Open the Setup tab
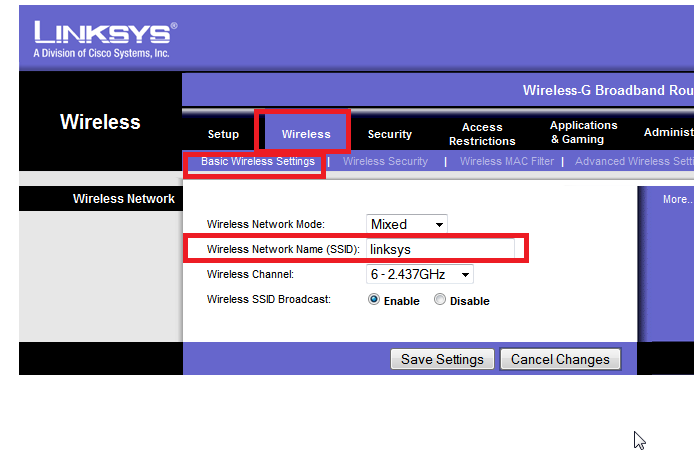The height and width of the screenshot is (472, 694). (223, 134)
